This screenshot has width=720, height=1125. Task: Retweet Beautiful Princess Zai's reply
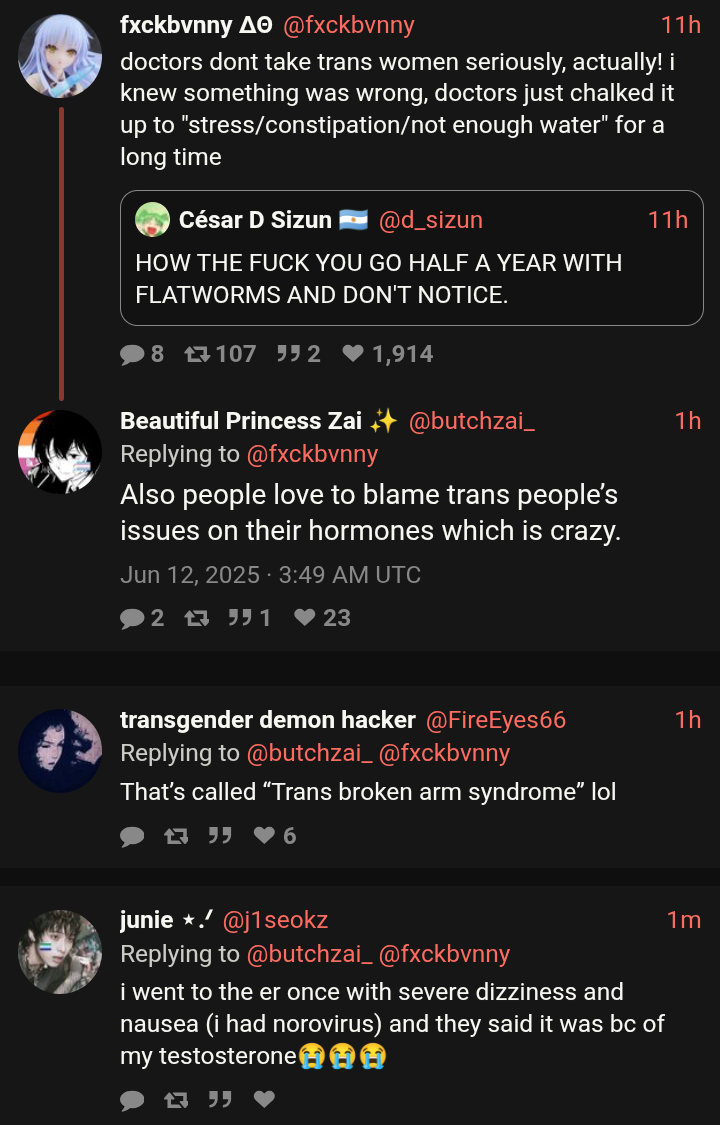point(196,618)
